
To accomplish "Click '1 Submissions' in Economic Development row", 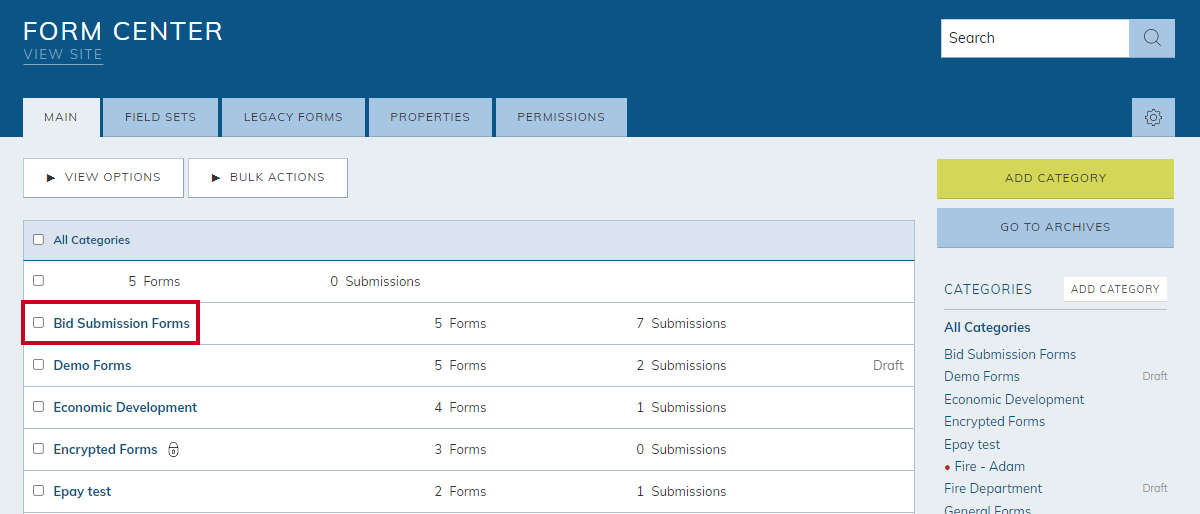I will pos(681,407).
